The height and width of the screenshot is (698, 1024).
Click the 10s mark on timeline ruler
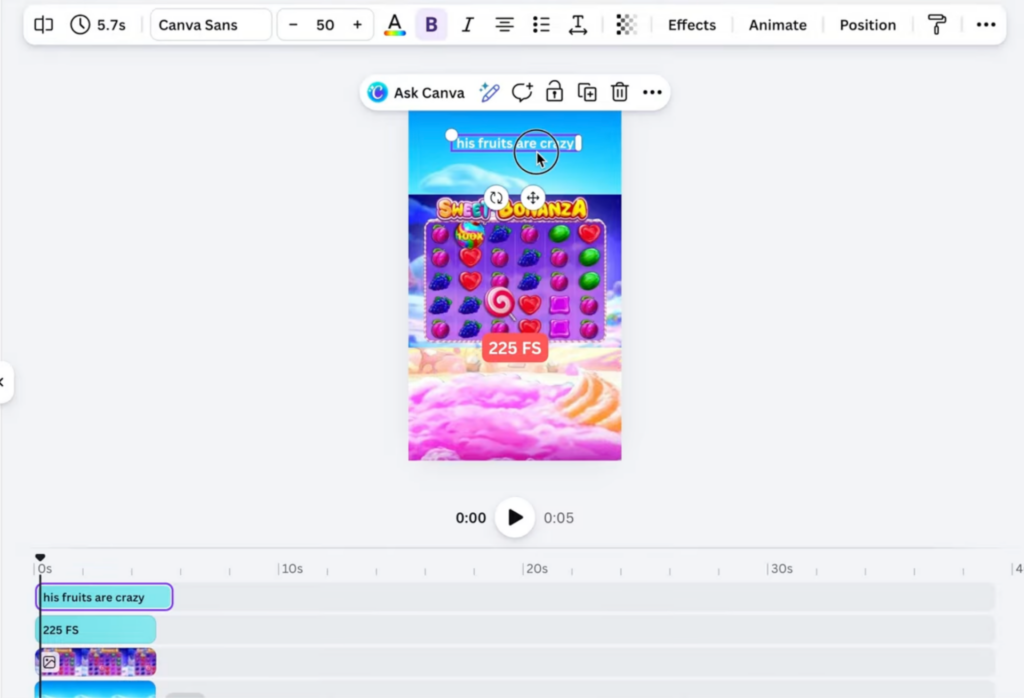click(291, 569)
